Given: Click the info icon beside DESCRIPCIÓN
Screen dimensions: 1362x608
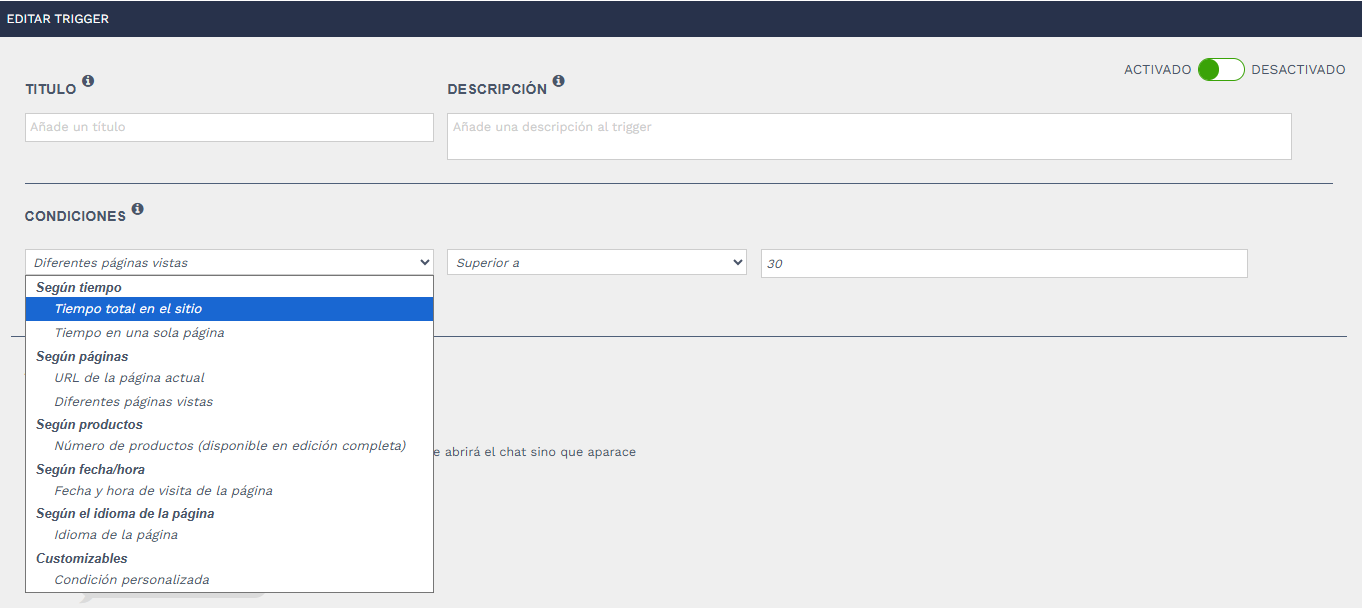Looking at the screenshot, I should (558, 81).
